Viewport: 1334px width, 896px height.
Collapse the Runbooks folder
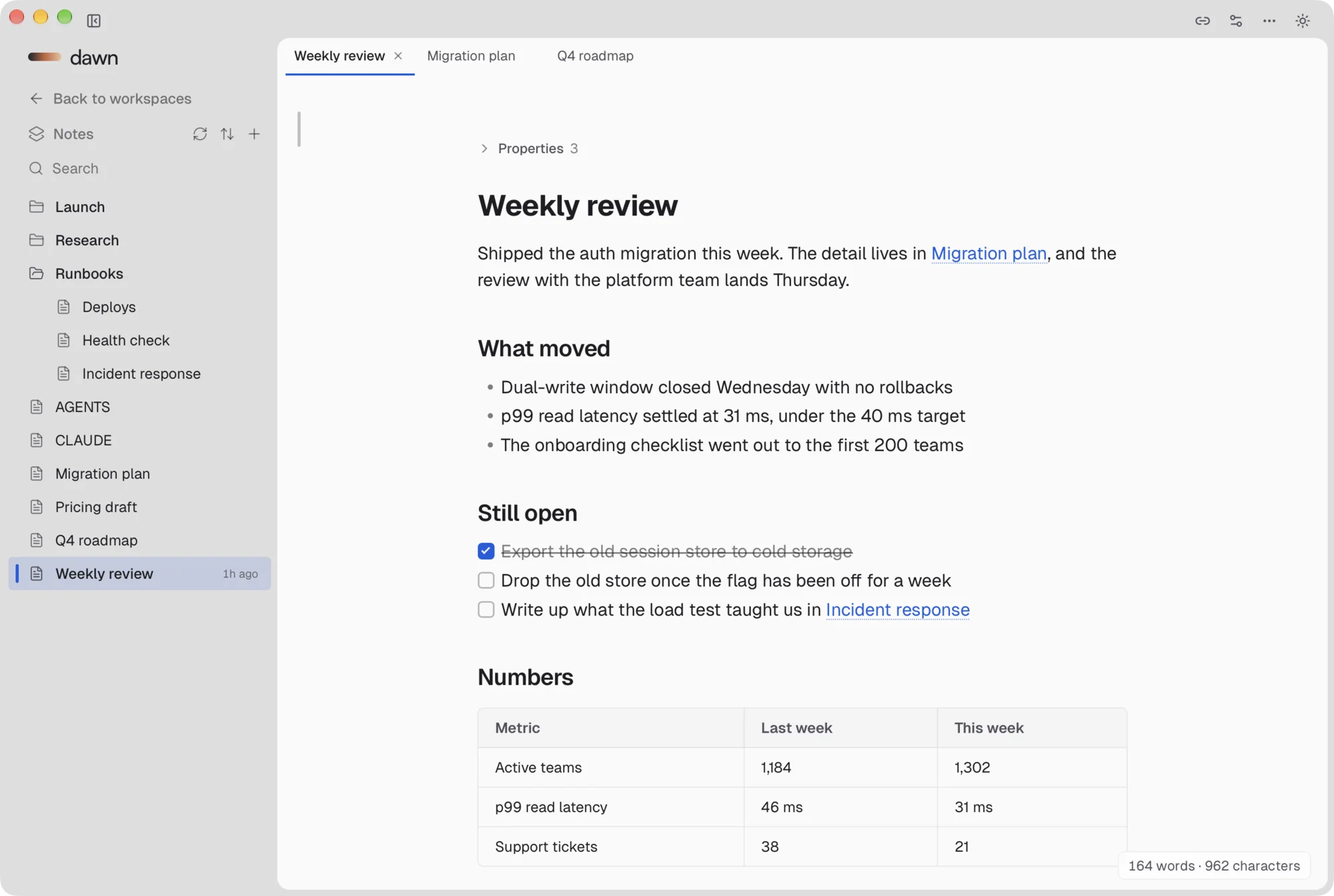coord(139,273)
